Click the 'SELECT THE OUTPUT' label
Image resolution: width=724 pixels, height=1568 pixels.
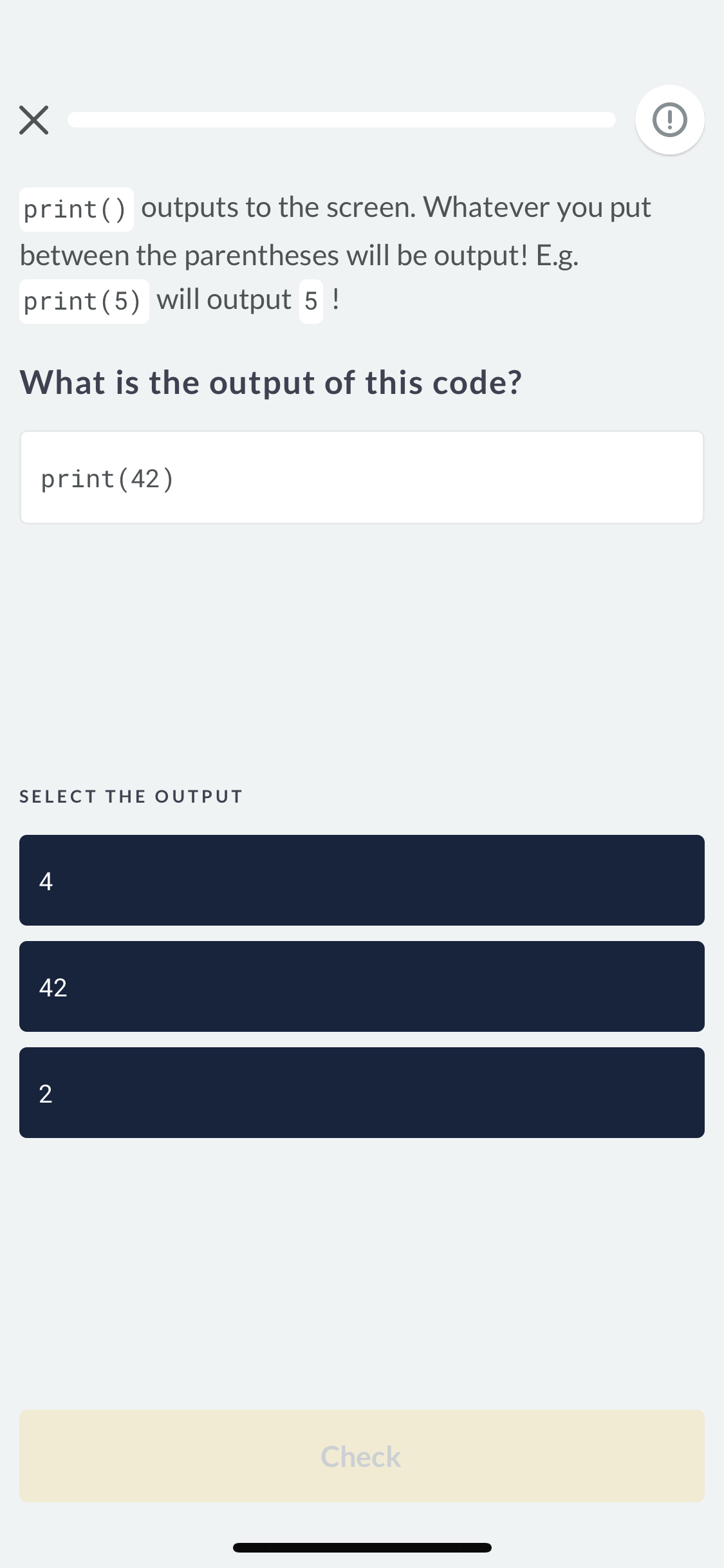(131, 796)
